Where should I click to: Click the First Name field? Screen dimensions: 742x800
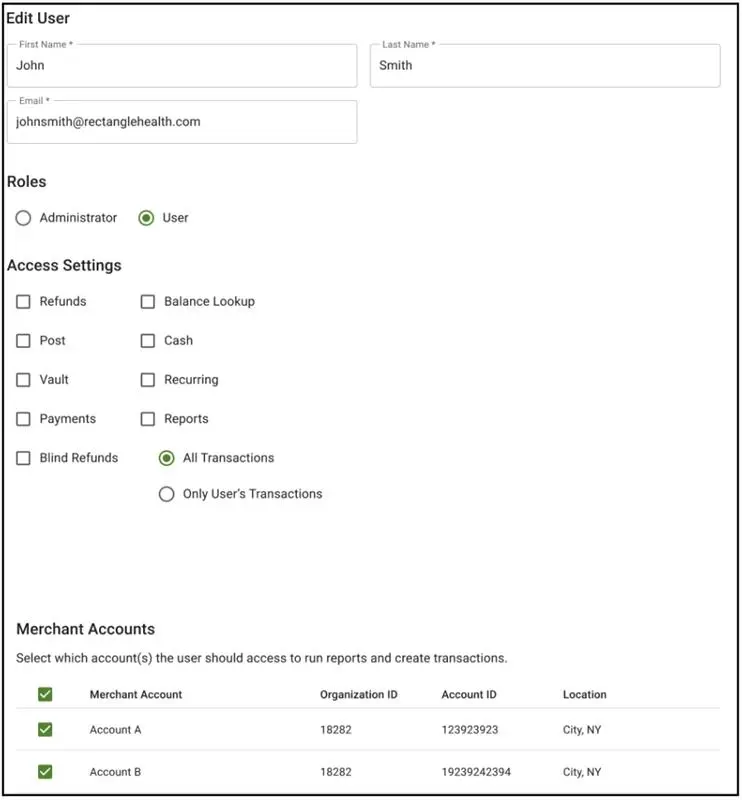click(182, 65)
